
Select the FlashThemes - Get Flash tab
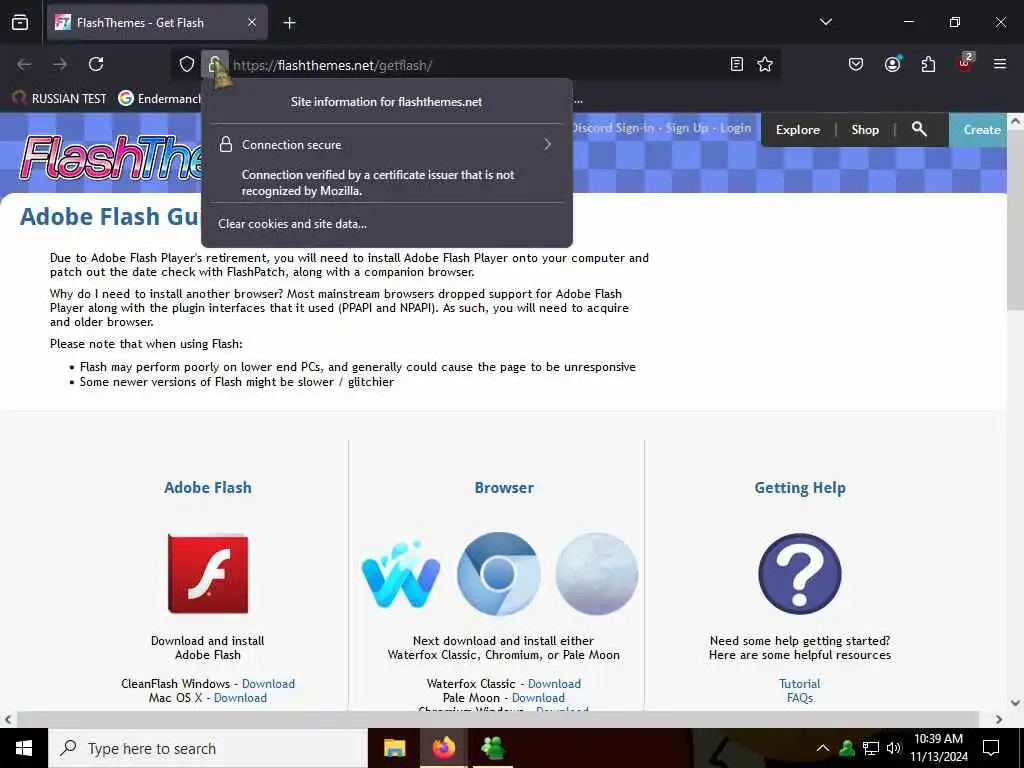coord(157,22)
